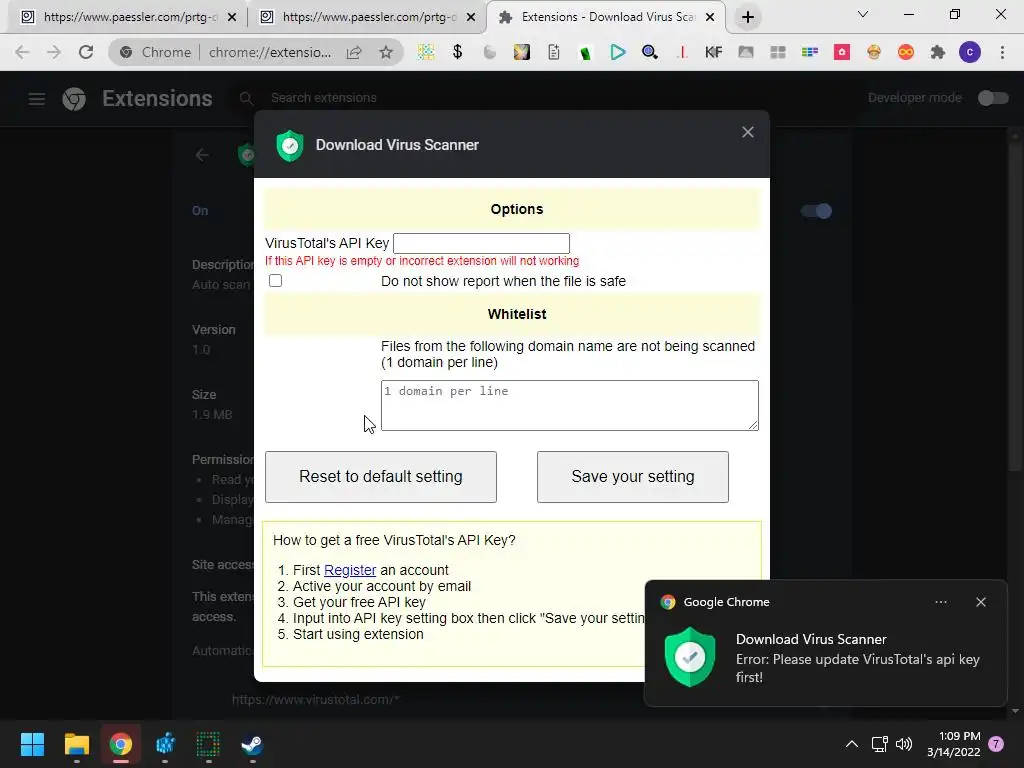1024x768 pixels.
Task: Click the chrome://extensions address bar
Action: pos(270,52)
